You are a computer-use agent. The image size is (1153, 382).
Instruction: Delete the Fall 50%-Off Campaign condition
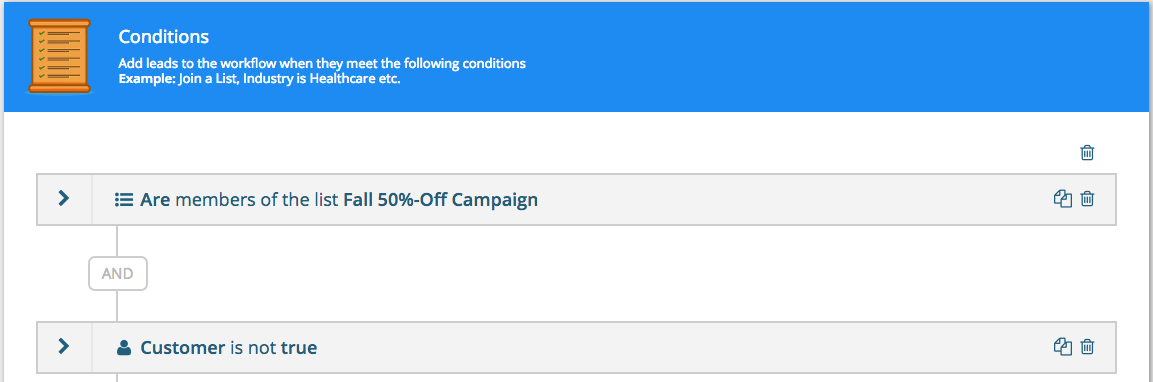(1088, 199)
